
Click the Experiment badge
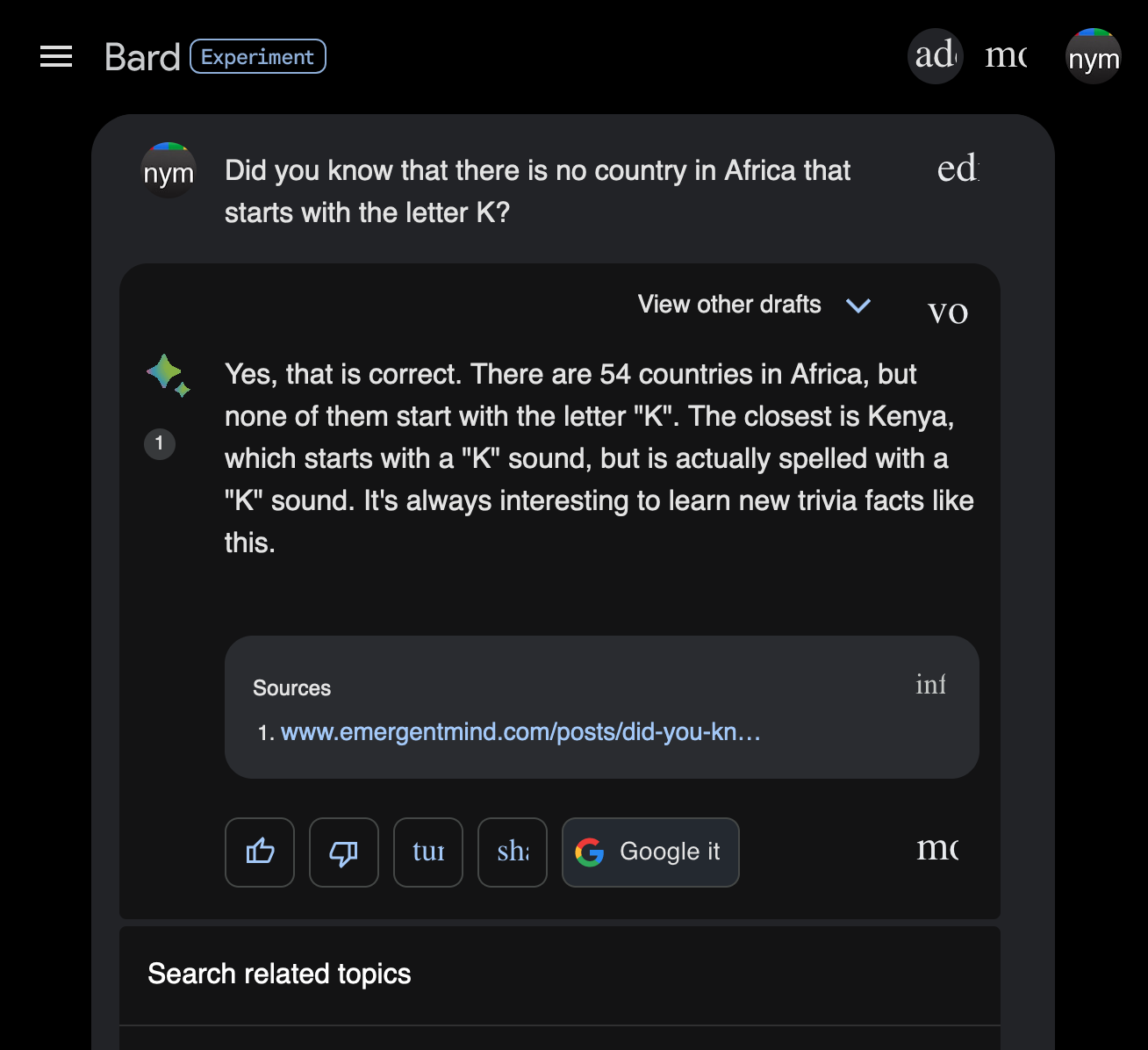click(258, 57)
